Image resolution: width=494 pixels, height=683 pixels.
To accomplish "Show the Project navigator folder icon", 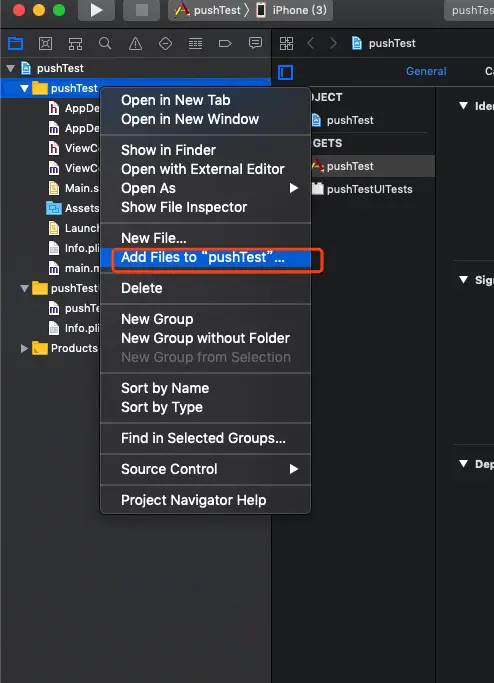I will [15, 43].
